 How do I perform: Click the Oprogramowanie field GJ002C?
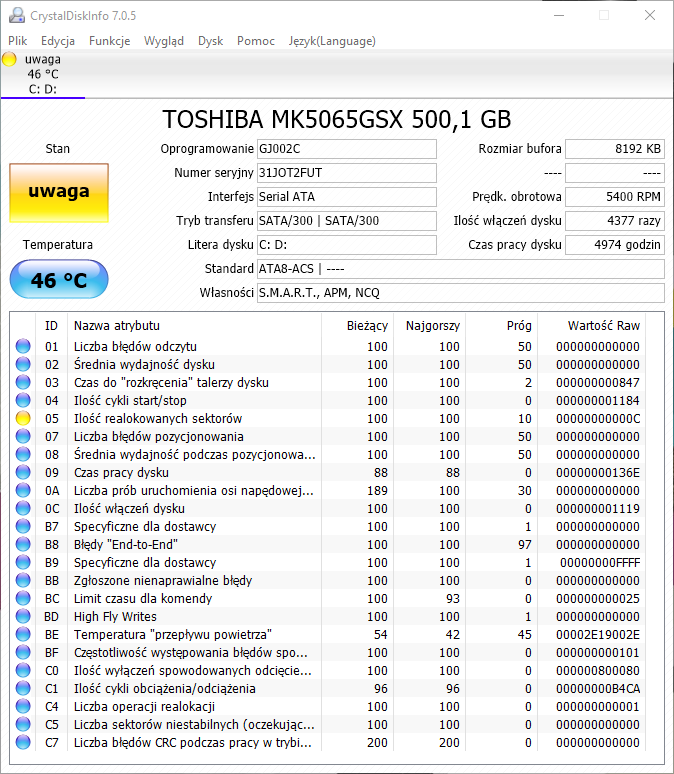tap(347, 149)
